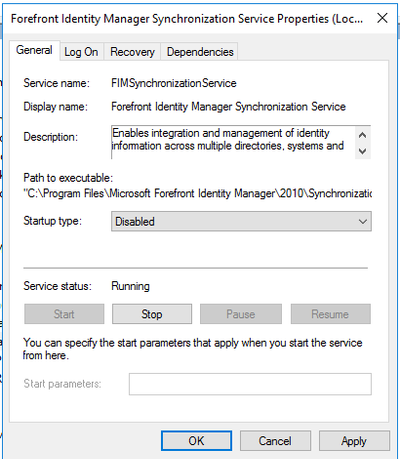Dismiss the dialog with Cancel

point(275,441)
